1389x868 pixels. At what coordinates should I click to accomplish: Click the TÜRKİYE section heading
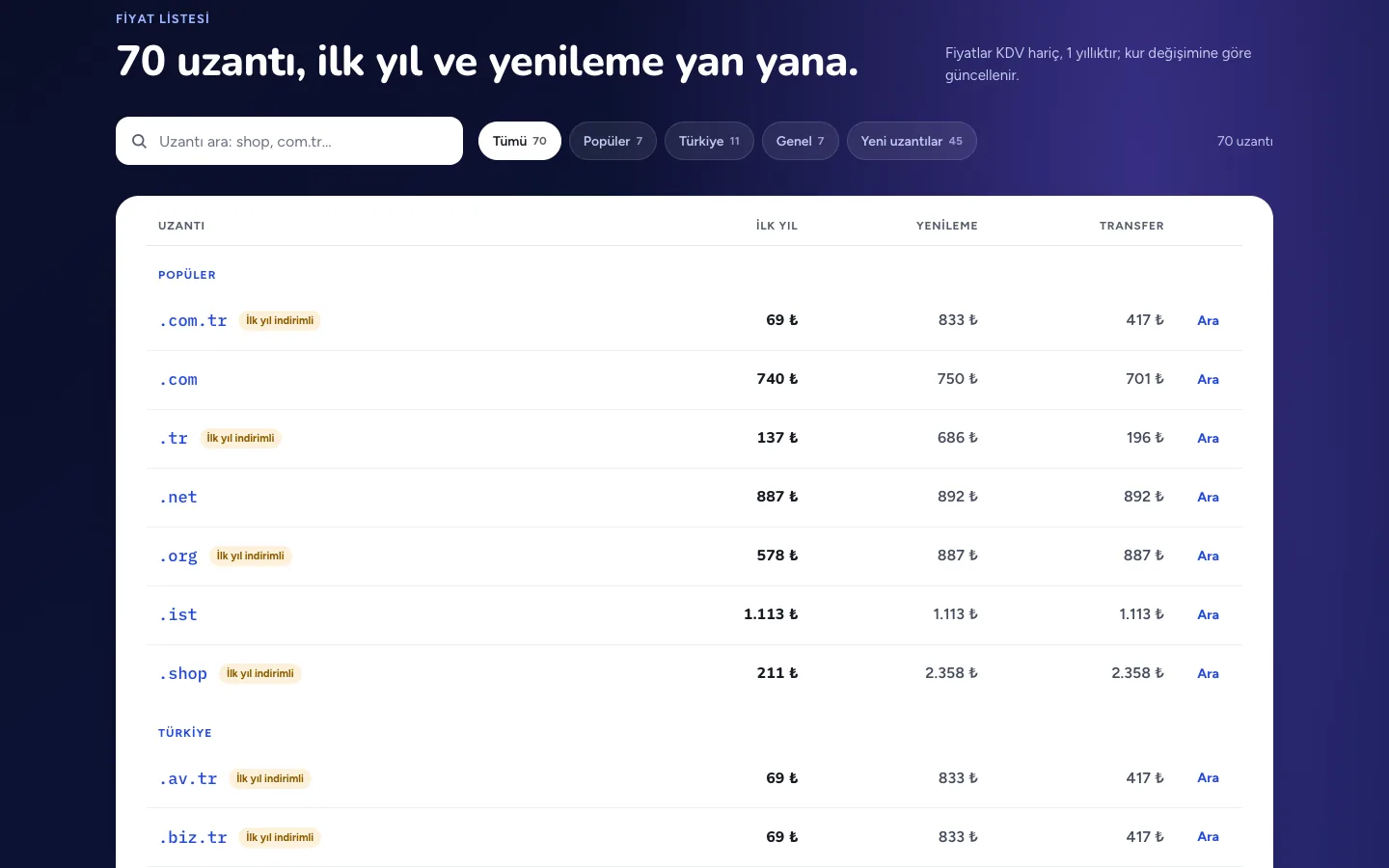[x=185, y=733]
